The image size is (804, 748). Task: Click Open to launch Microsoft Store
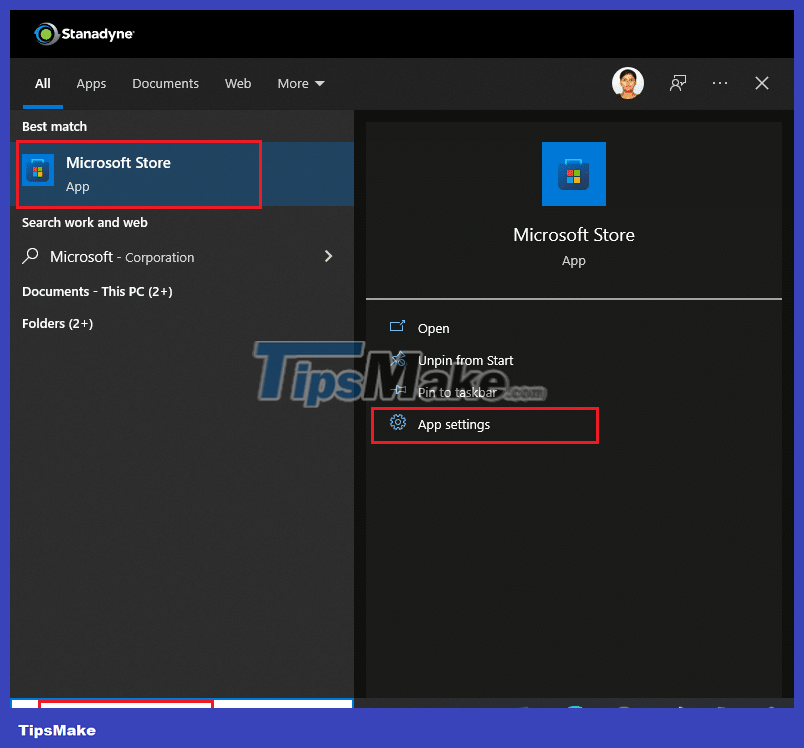point(432,327)
